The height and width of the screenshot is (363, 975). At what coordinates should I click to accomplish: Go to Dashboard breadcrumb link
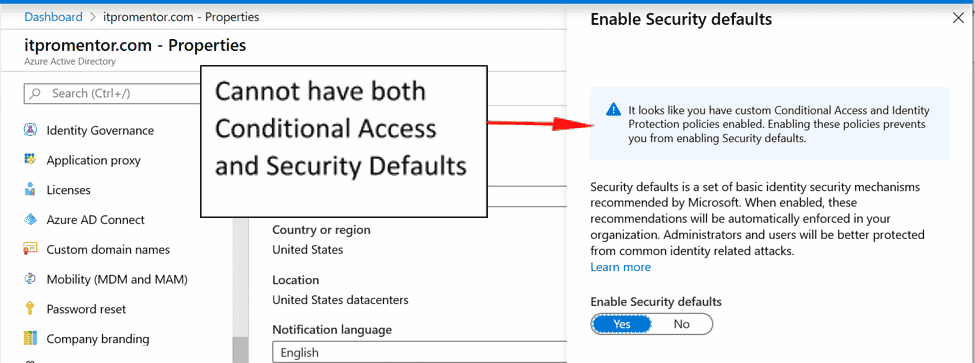[x=53, y=17]
